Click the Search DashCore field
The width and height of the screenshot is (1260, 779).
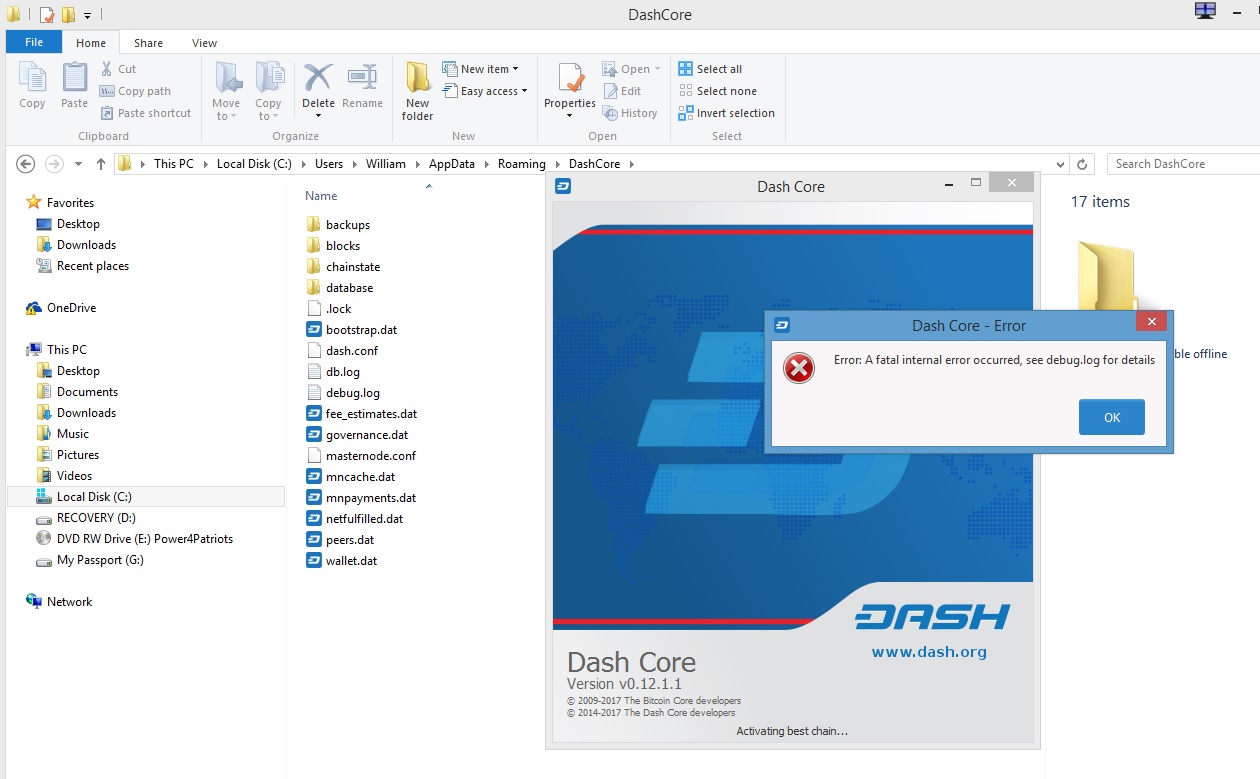1183,164
